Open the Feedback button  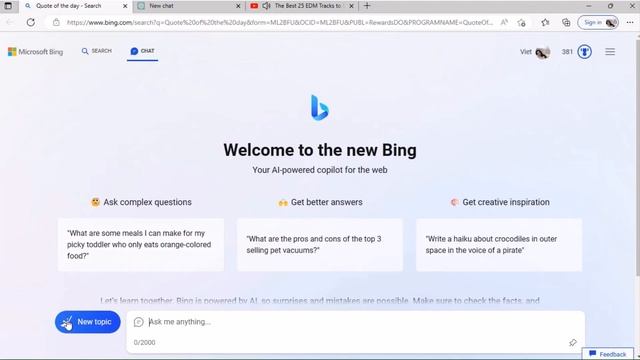608,354
